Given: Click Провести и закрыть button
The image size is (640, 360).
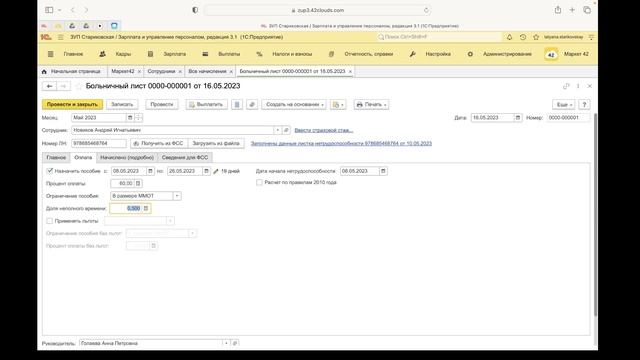Looking at the screenshot, I should click(x=72, y=104).
